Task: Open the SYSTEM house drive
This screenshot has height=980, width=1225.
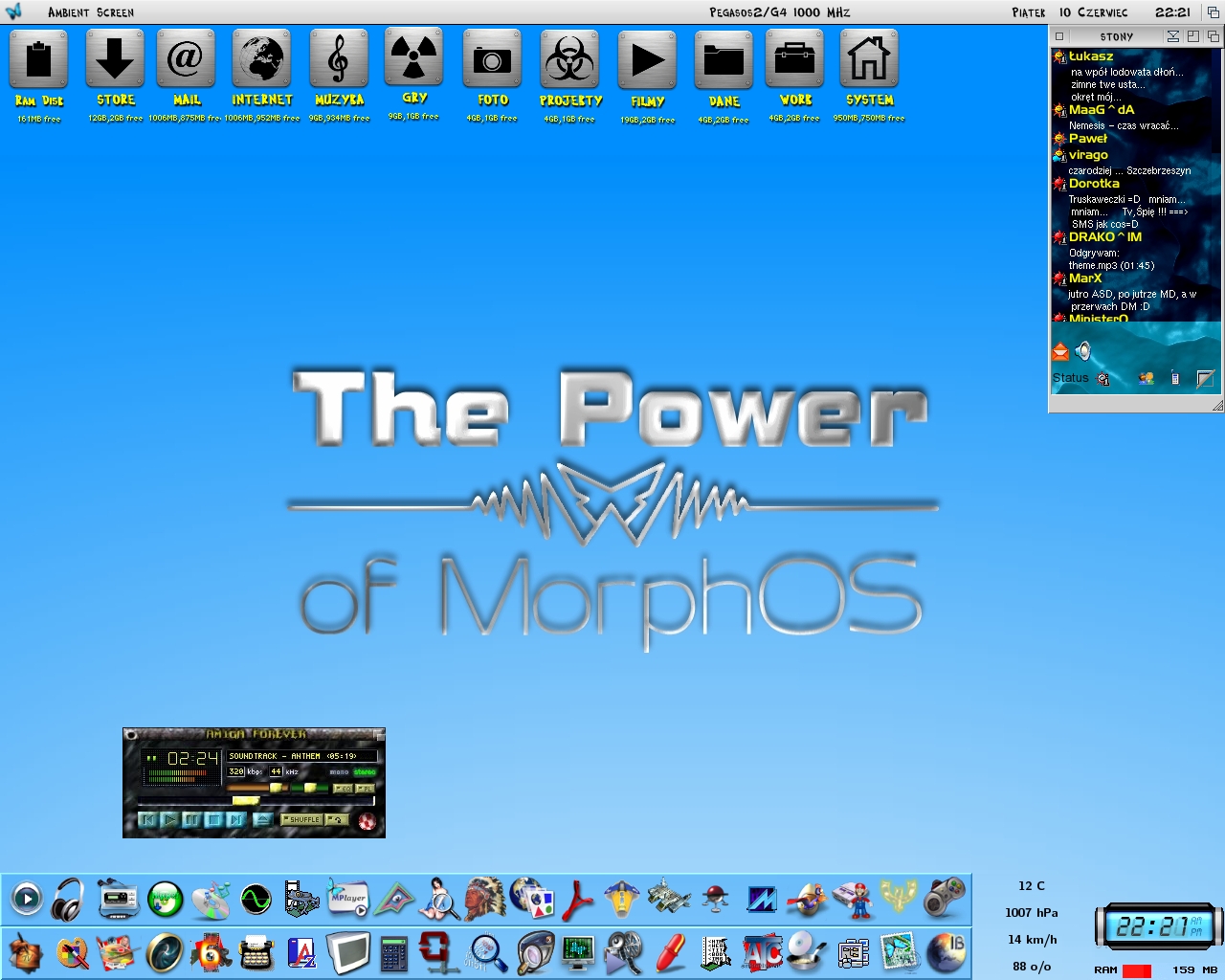Action: pyautogui.click(x=869, y=57)
